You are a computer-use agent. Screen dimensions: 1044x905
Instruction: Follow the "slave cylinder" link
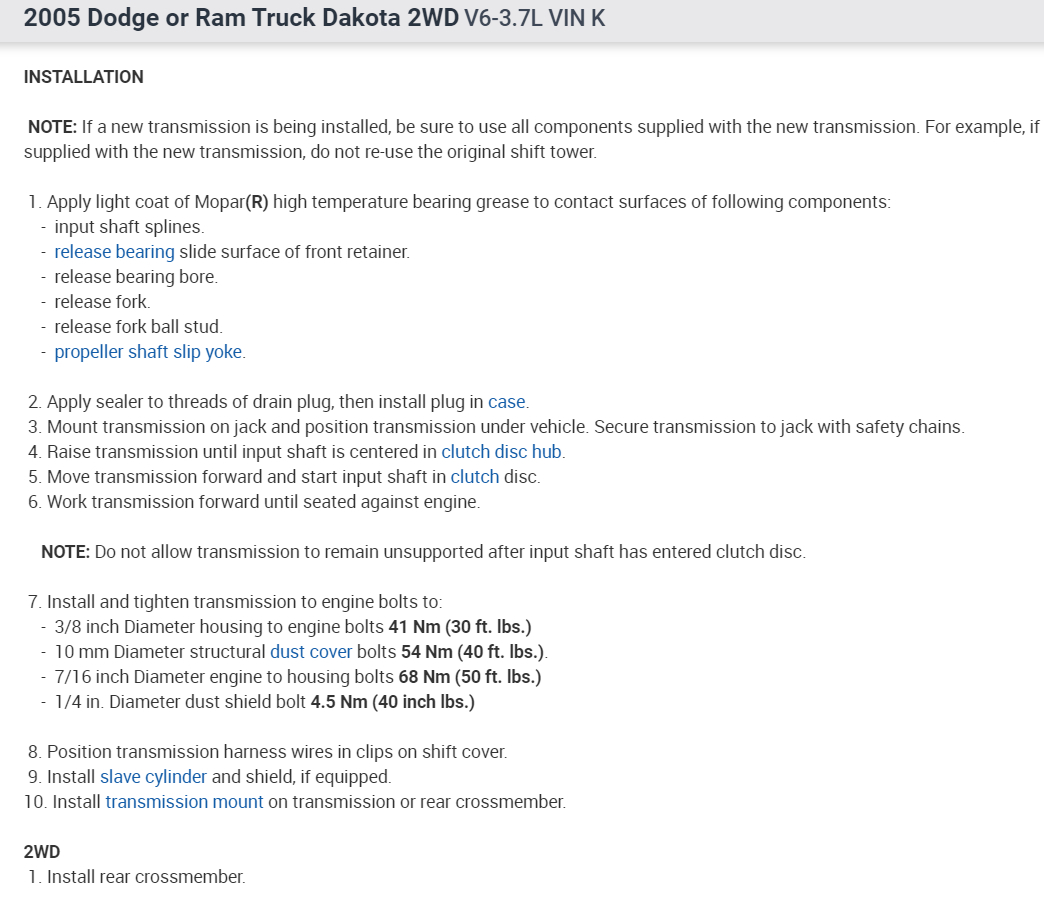point(153,777)
